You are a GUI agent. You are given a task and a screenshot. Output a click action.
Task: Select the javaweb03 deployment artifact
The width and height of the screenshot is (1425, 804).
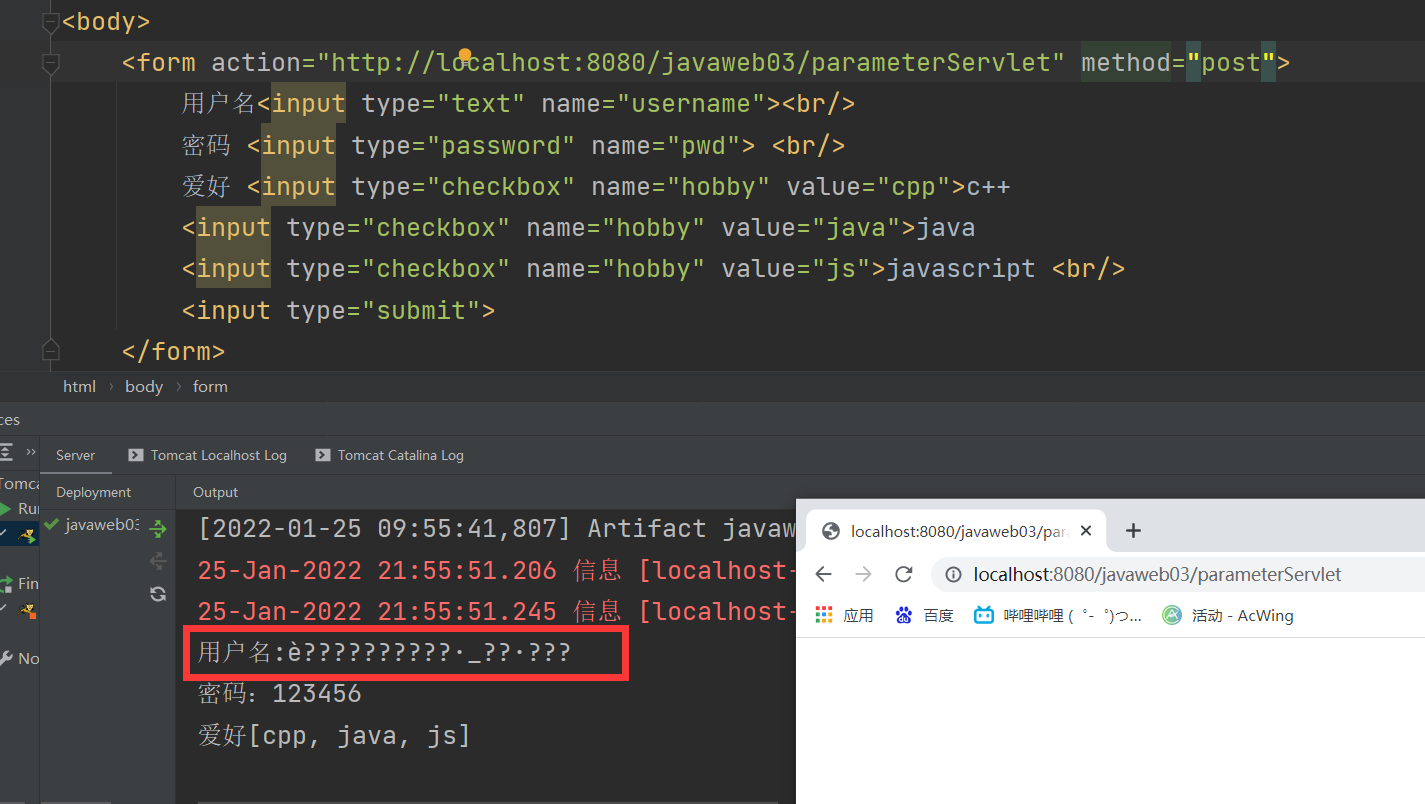click(92, 525)
